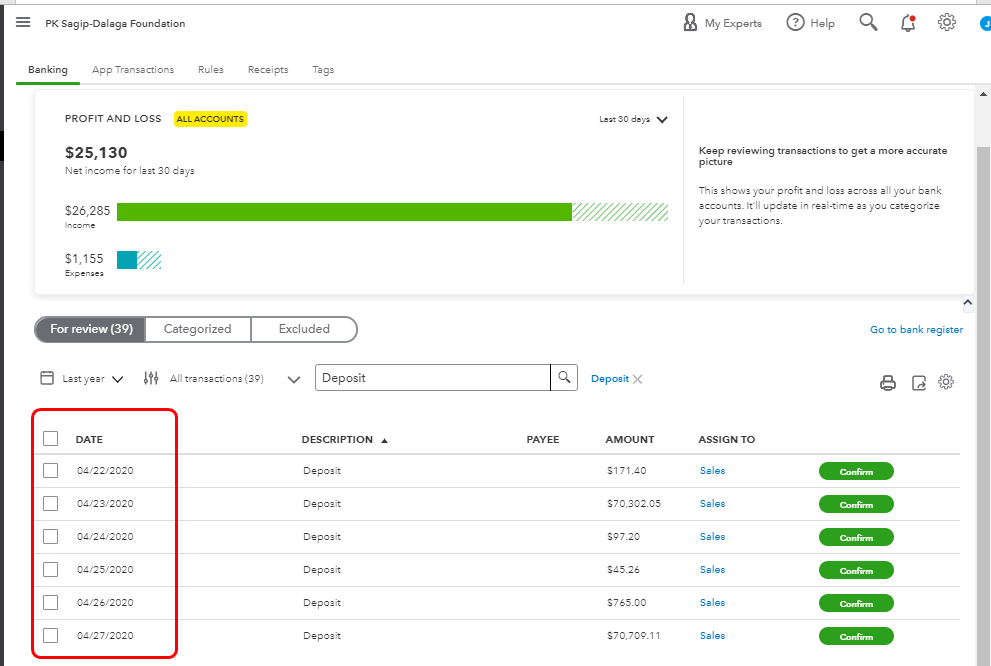Screen dimensions: 991x666
Task: Click the $25,130 net income figure
Action: coord(96,152)
